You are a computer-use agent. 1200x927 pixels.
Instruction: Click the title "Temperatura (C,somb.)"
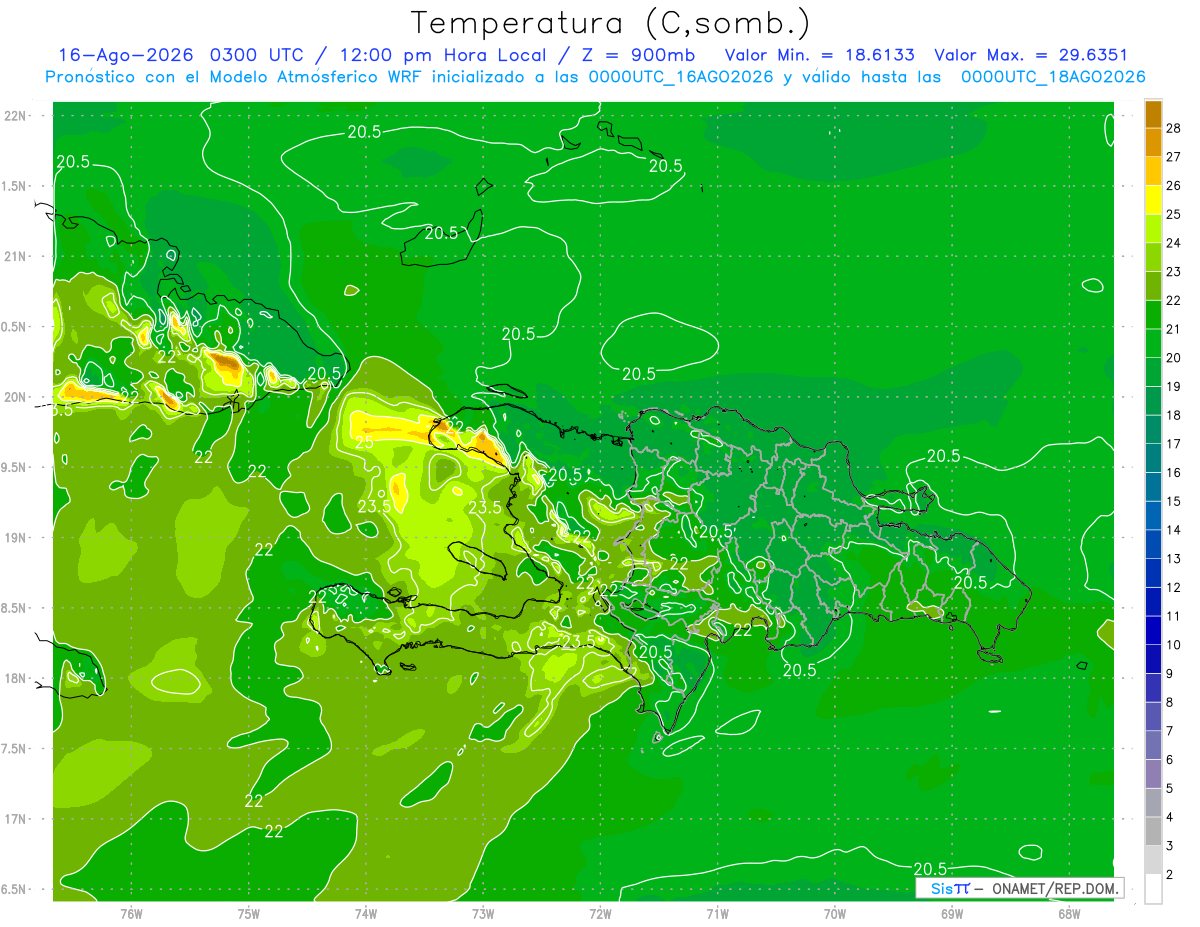pos(611,23)
